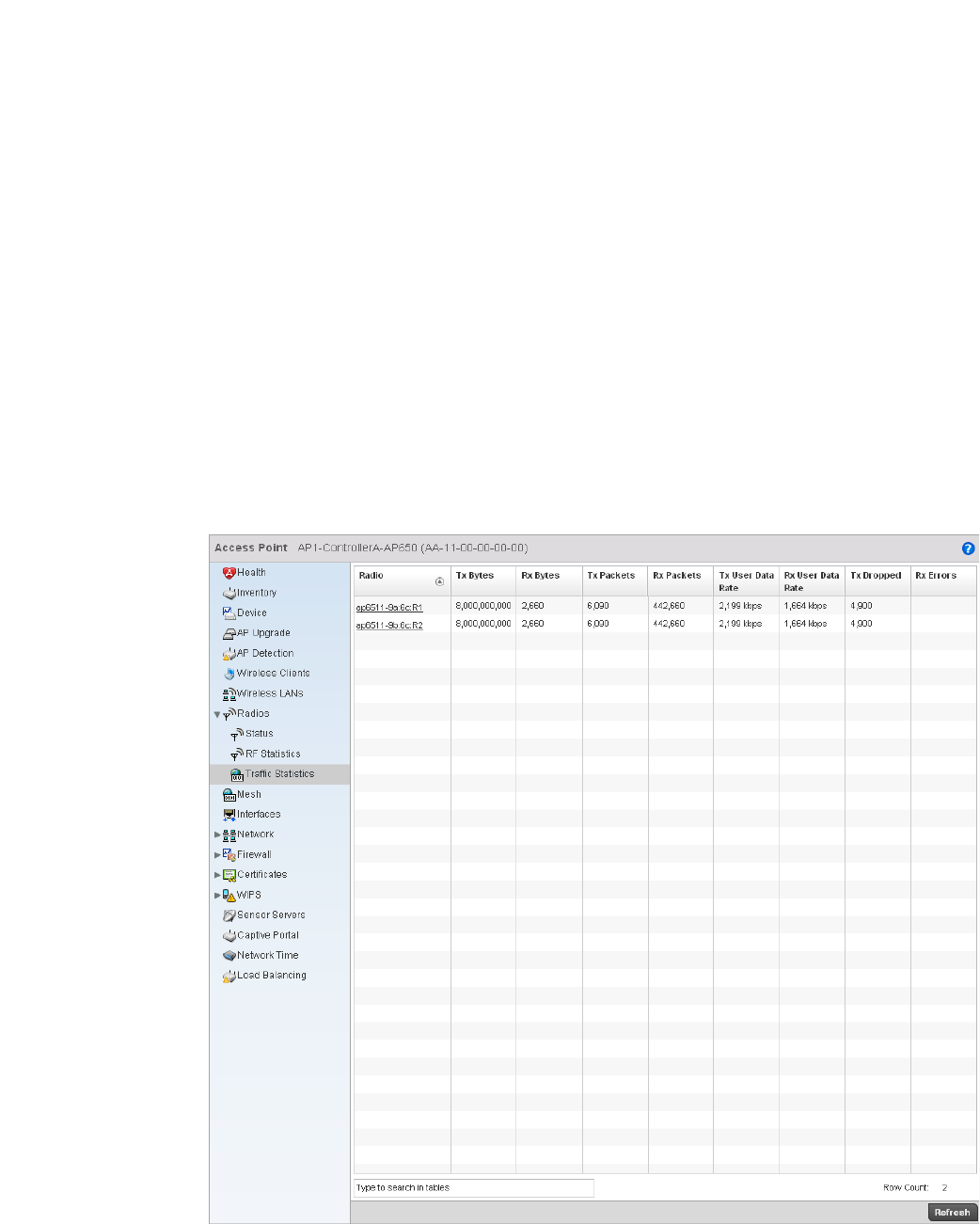Click the Captive Portal icon
Image resolution: width=980 pixels, height=1224 pixels.
[x=229, y=936]
